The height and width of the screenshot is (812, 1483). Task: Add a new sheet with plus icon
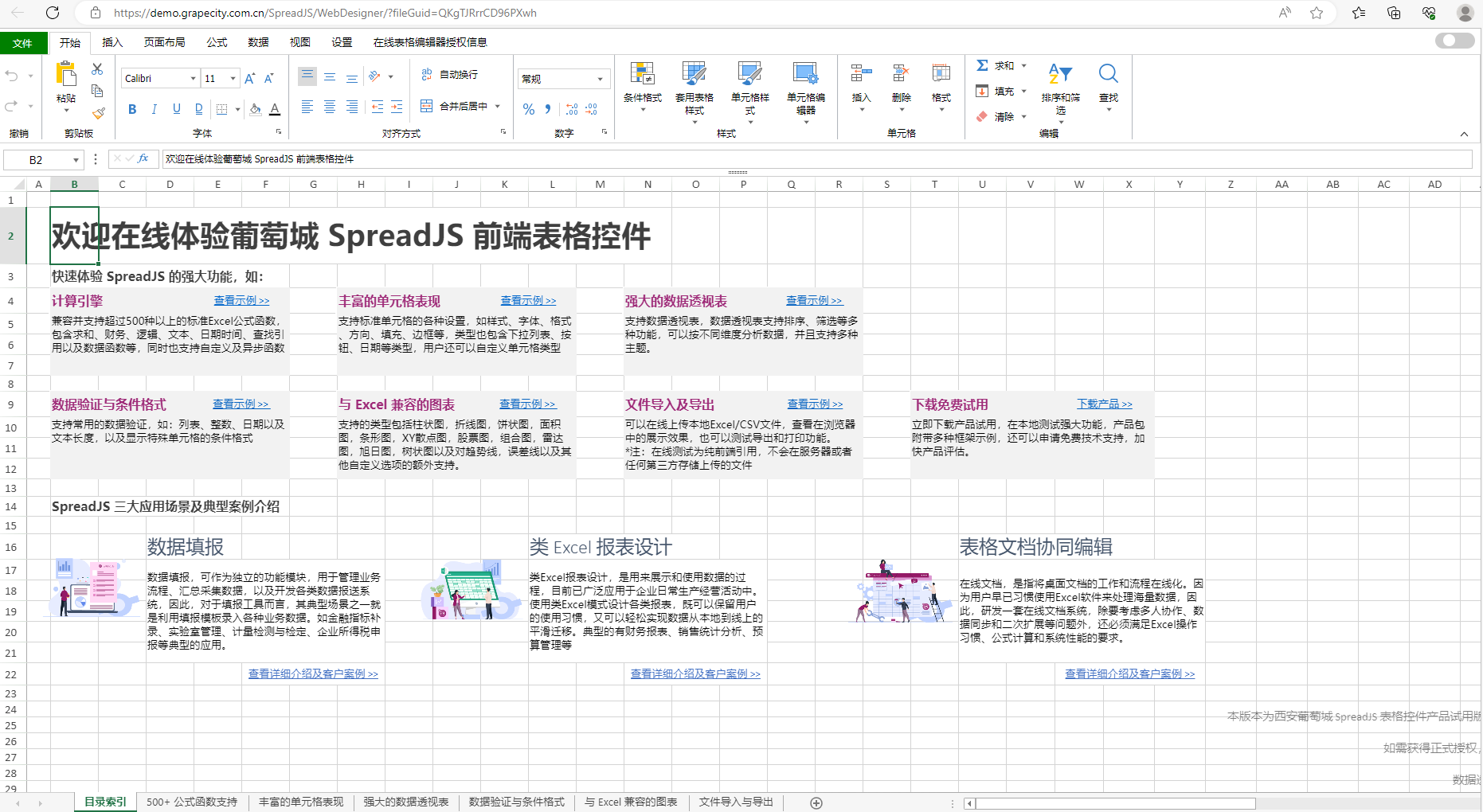point(816,802)
